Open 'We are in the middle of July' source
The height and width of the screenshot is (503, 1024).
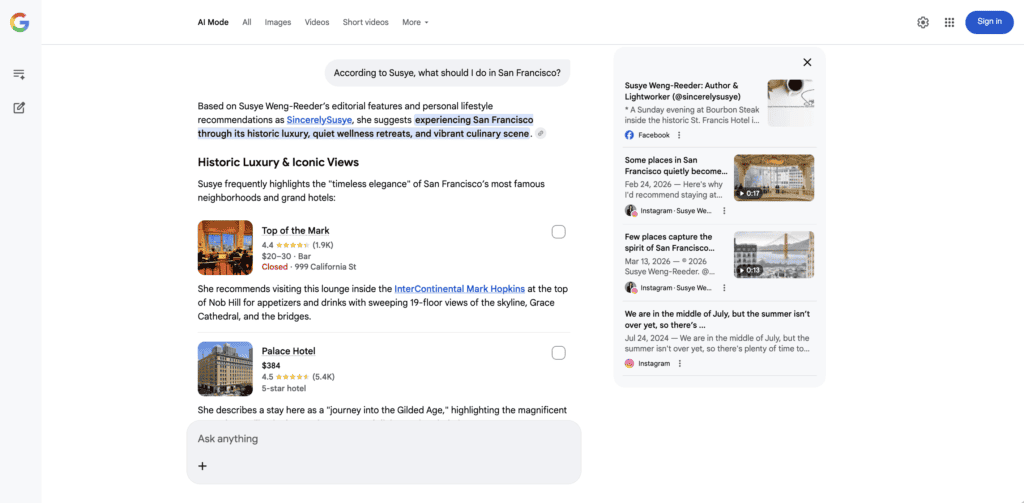(x=716, y=319)
